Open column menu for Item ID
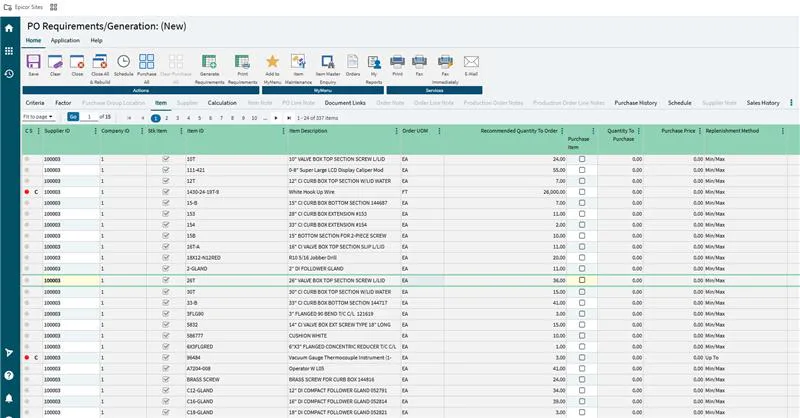Image resolution: width=800 pixels, height=418 pixels. pos(284,131)
